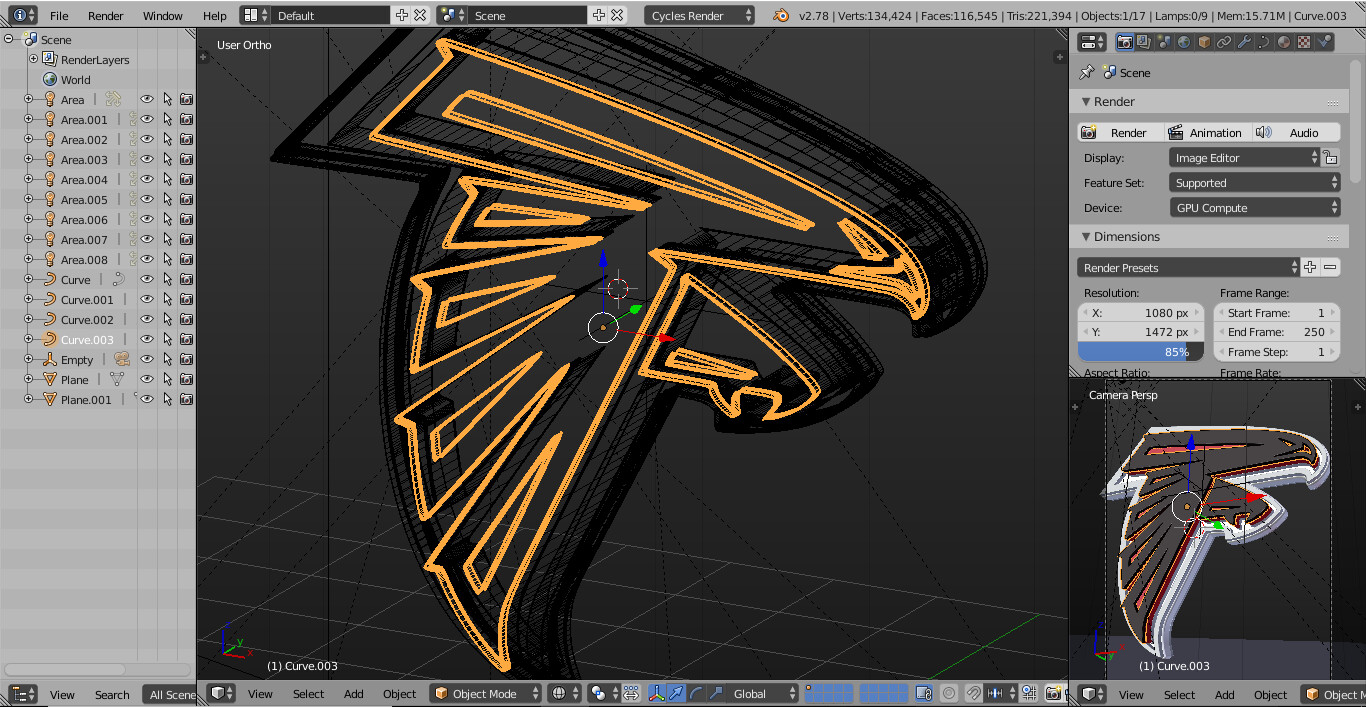The width and height of the screenshot is (1366, 707).
Task: Toggle snap magnet icon in 3D header
Action: pyautogui.click(x=973, y=693)
